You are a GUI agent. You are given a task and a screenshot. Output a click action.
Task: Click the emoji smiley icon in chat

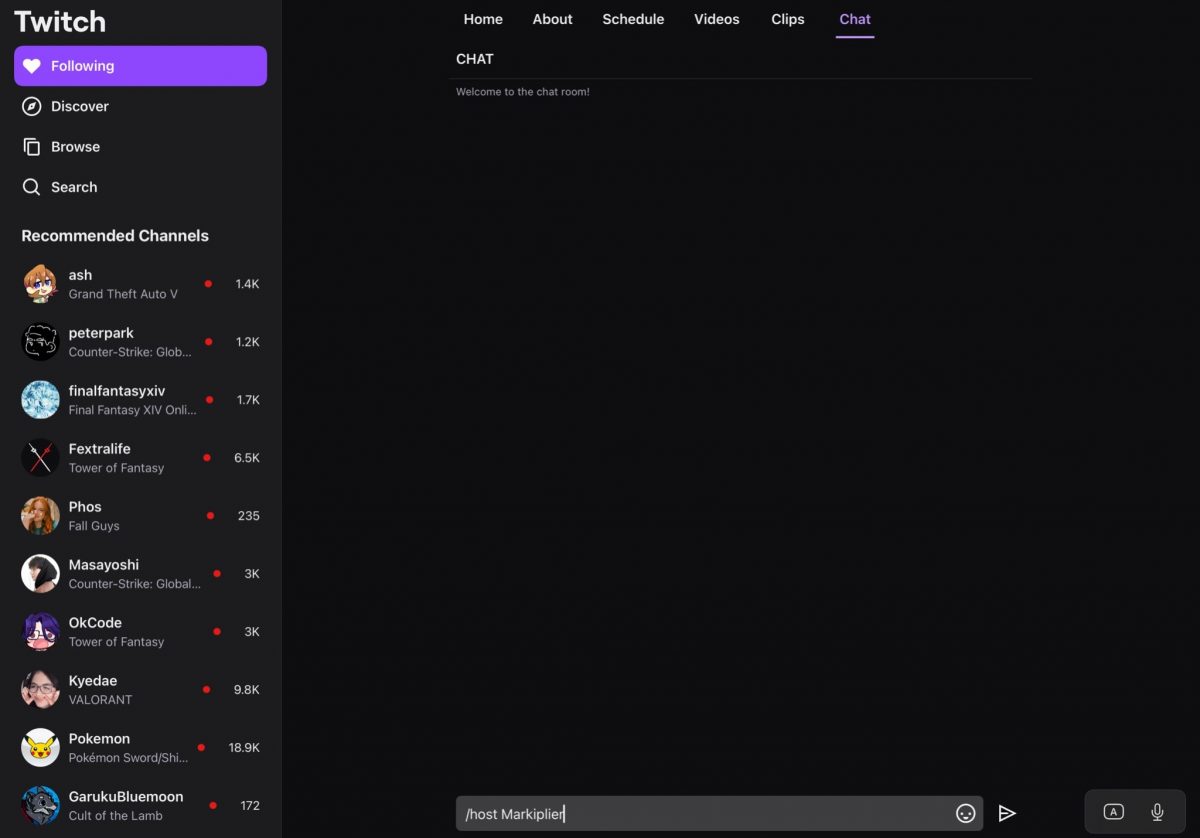(965, 813)
